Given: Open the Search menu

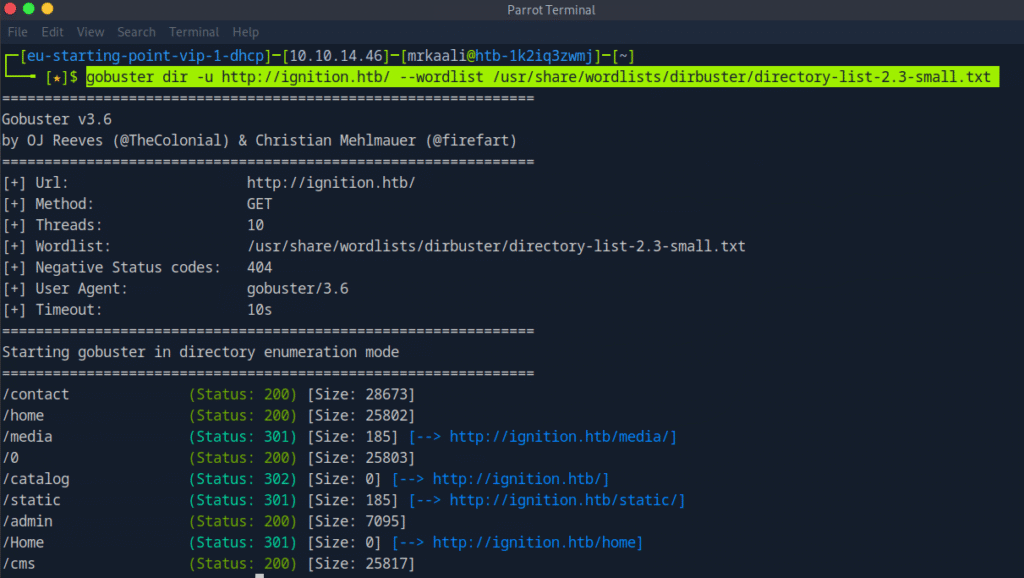Looking at the screenshot, I should pyautogui.click(x=136, y=32).
